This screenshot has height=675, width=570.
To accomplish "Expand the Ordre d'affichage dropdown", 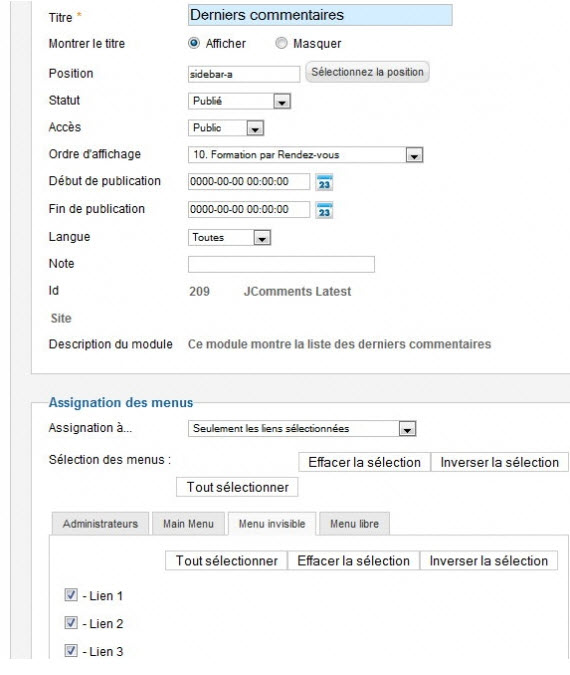I will coord(306,155).
